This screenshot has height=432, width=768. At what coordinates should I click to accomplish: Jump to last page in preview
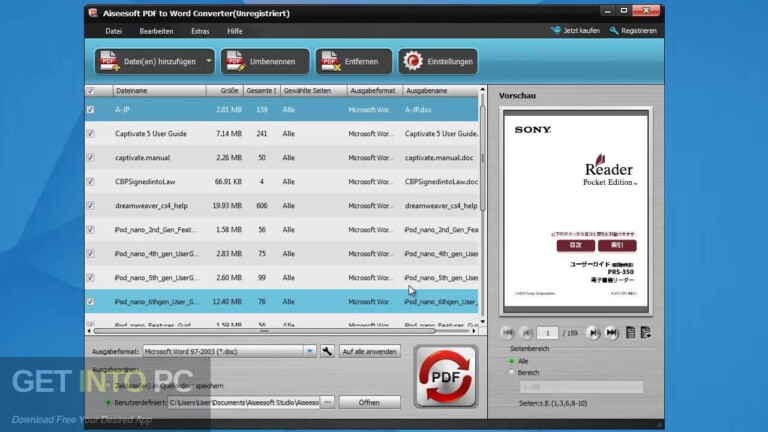(611, 333)
